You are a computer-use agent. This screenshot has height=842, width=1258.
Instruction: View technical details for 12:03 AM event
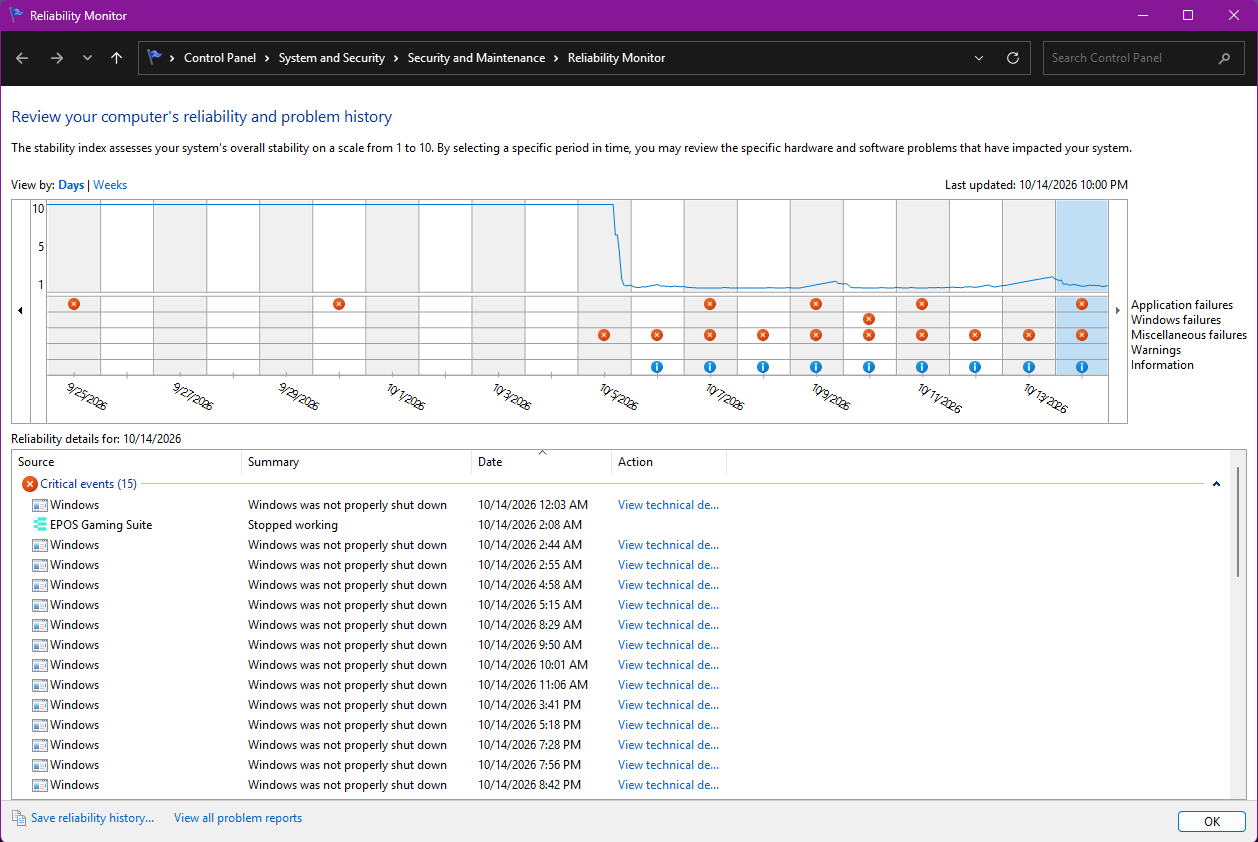668,505
